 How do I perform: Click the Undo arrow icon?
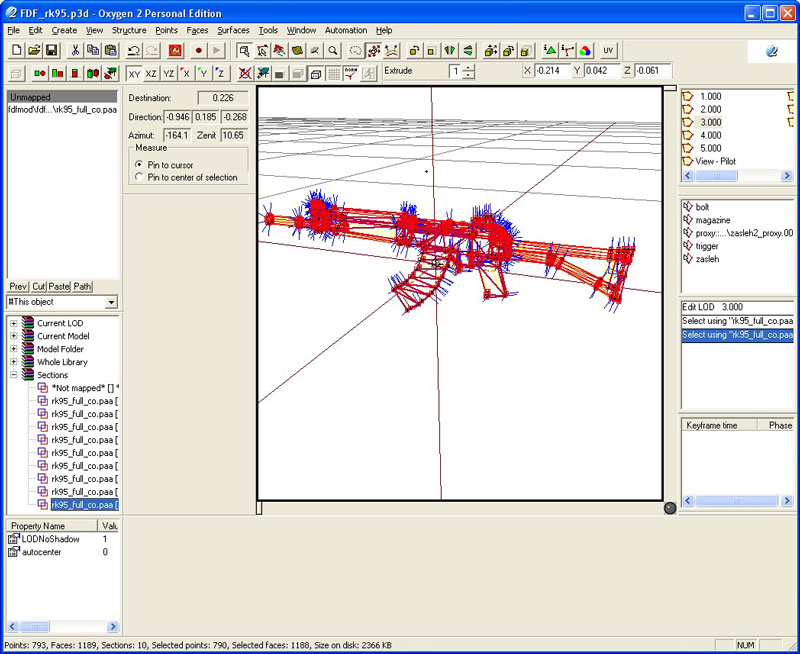pos(133,50)
